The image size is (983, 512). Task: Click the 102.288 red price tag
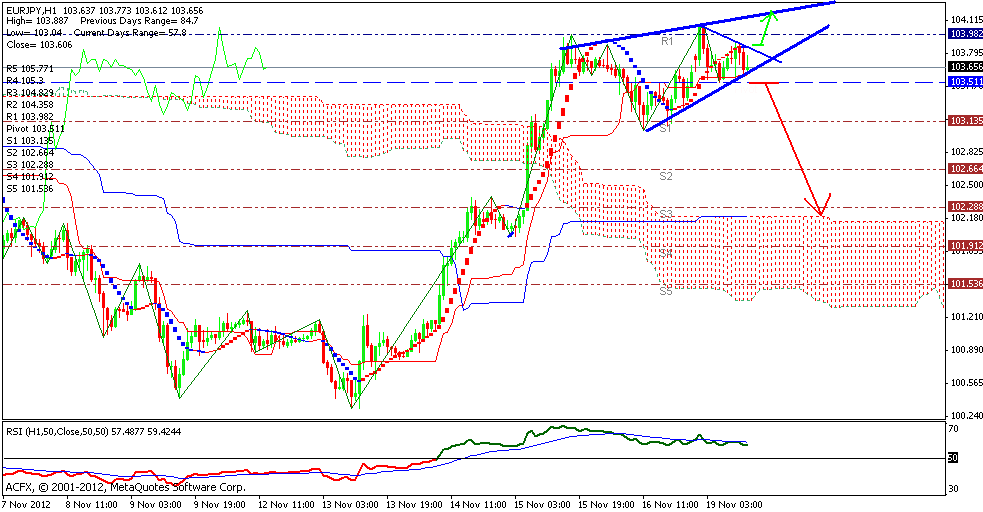coord(963,206)
